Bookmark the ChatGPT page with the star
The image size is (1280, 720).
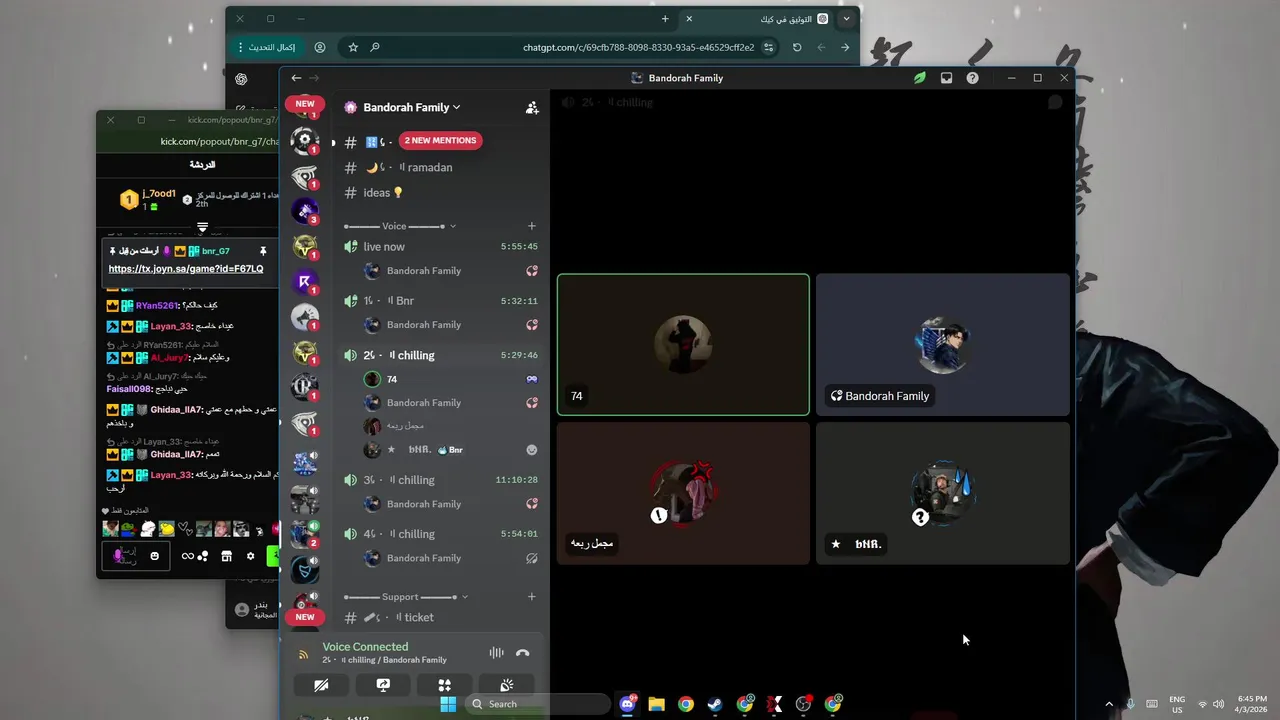tap(353, 47)
